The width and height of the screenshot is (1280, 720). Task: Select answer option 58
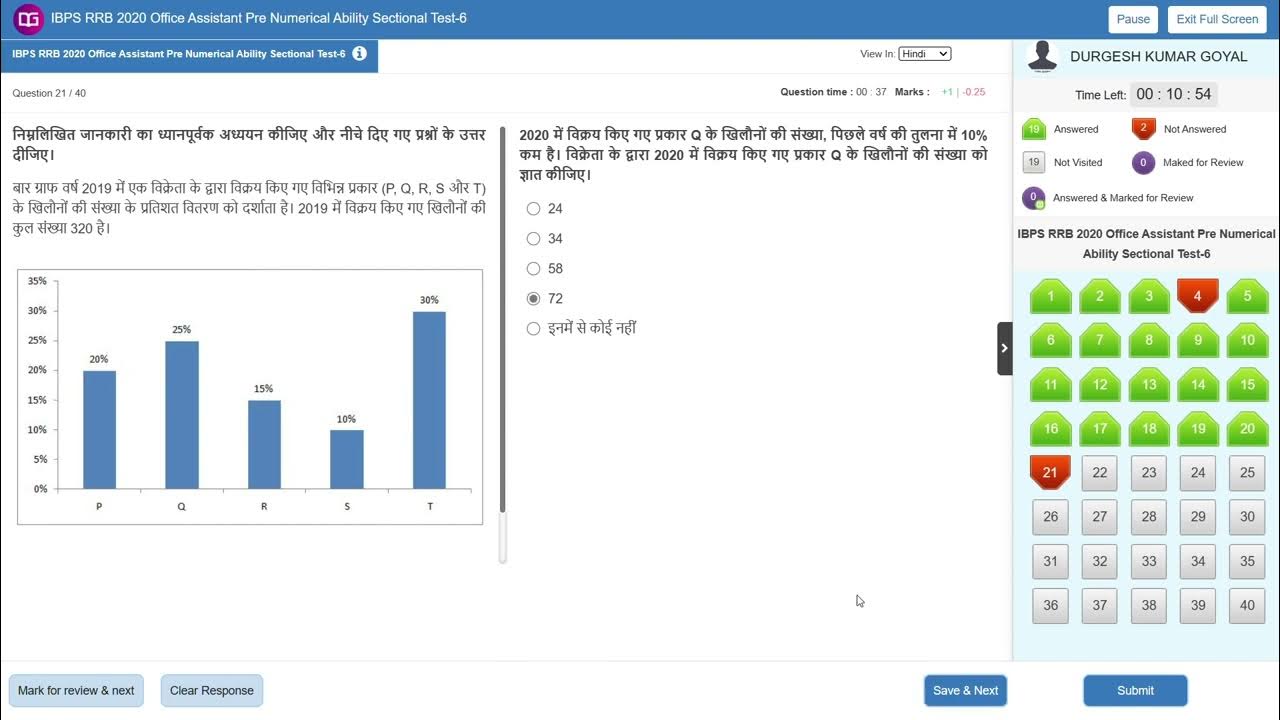click(x=533, y=269)
